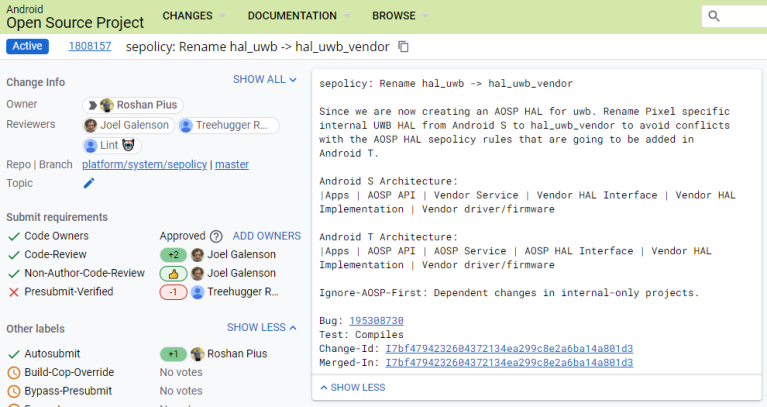Click the Joel Galenson reviewer chip

click(x=128, y=125)
